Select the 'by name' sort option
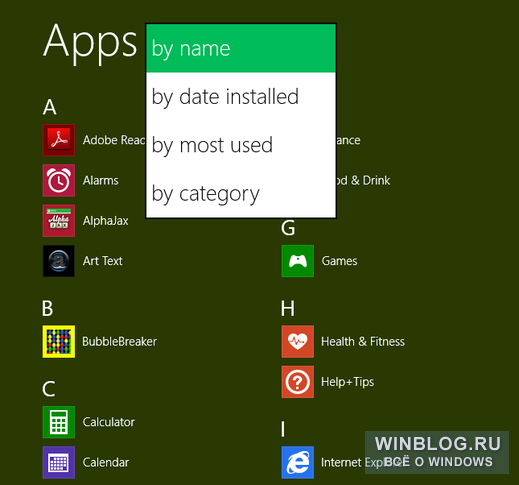This screenshot has width=519, height=485. click(241, 48)
